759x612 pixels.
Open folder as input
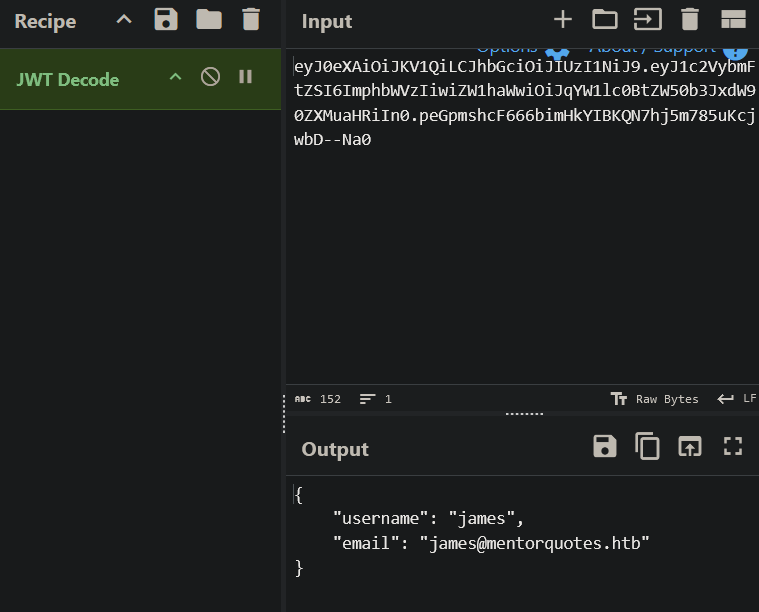pyautogui.click(x=605, y=20)
